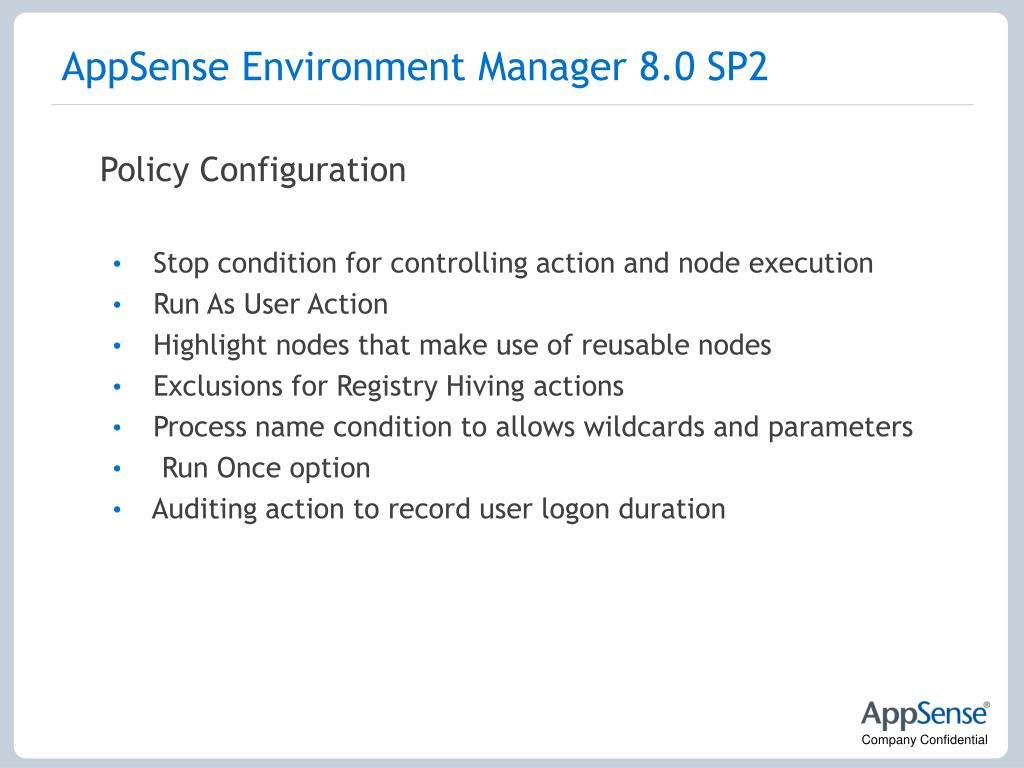Select the Highlight nodes reusable nodes line

point(462,345)
